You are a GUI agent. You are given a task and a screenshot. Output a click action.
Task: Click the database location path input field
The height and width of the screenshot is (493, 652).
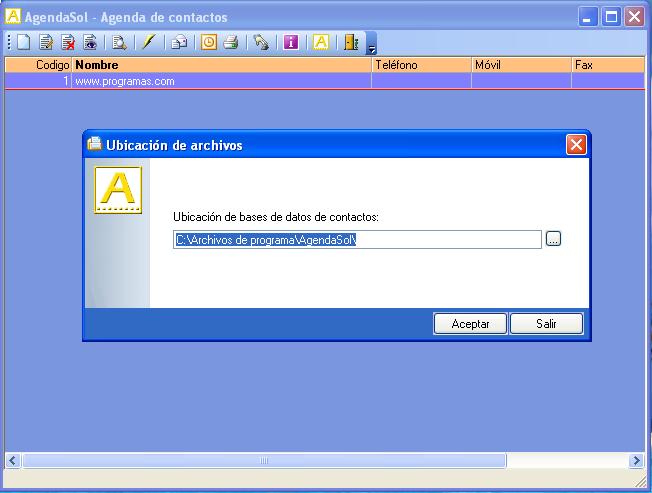coord(357,240)
